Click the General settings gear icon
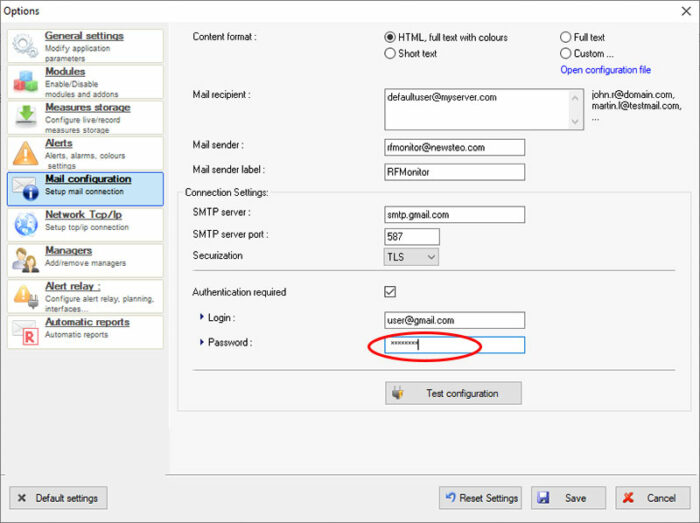The height and width of the screenshot is (523, 700). point(25,46)
